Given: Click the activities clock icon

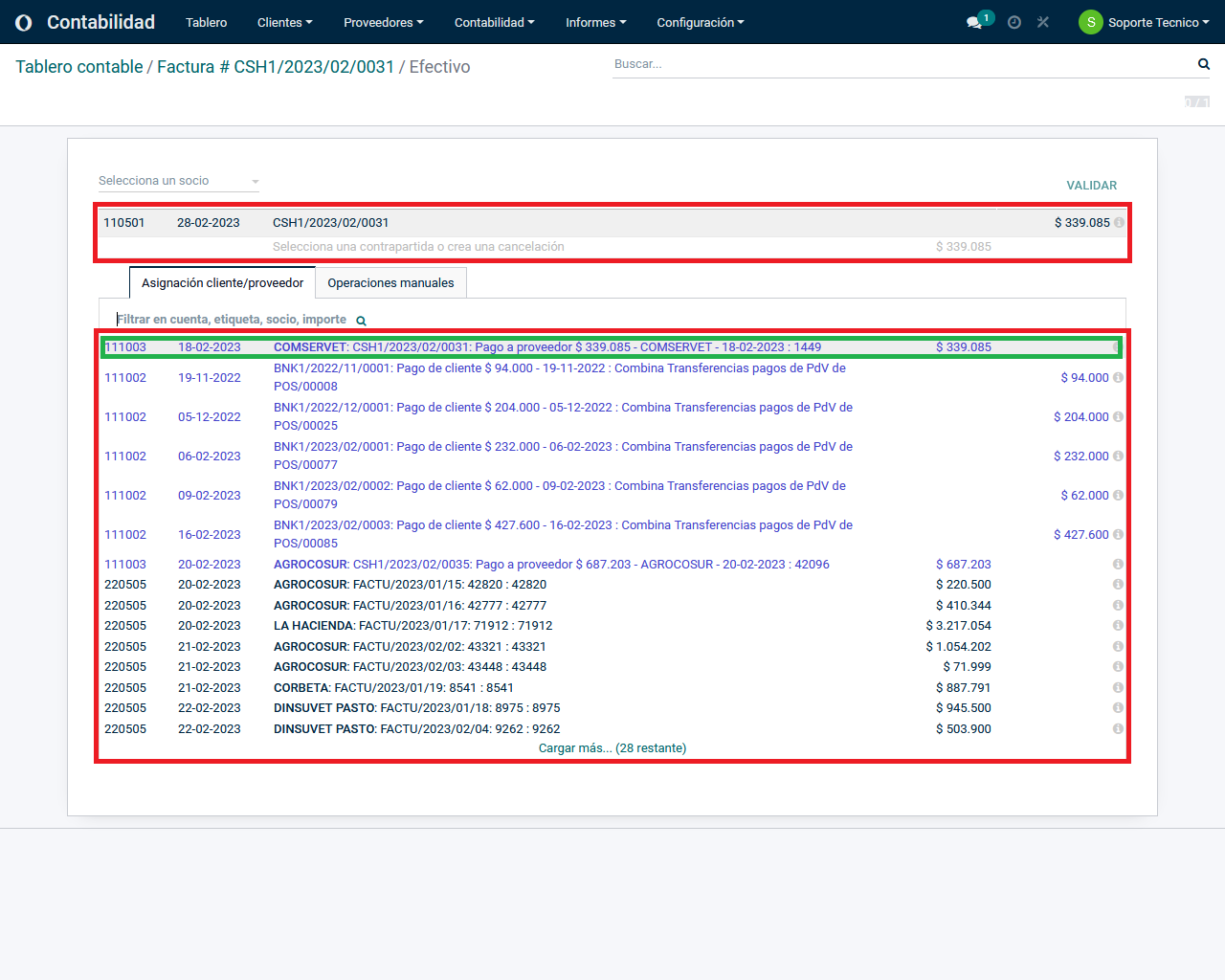Looking at the screenshot, I should coord(1014,22).
